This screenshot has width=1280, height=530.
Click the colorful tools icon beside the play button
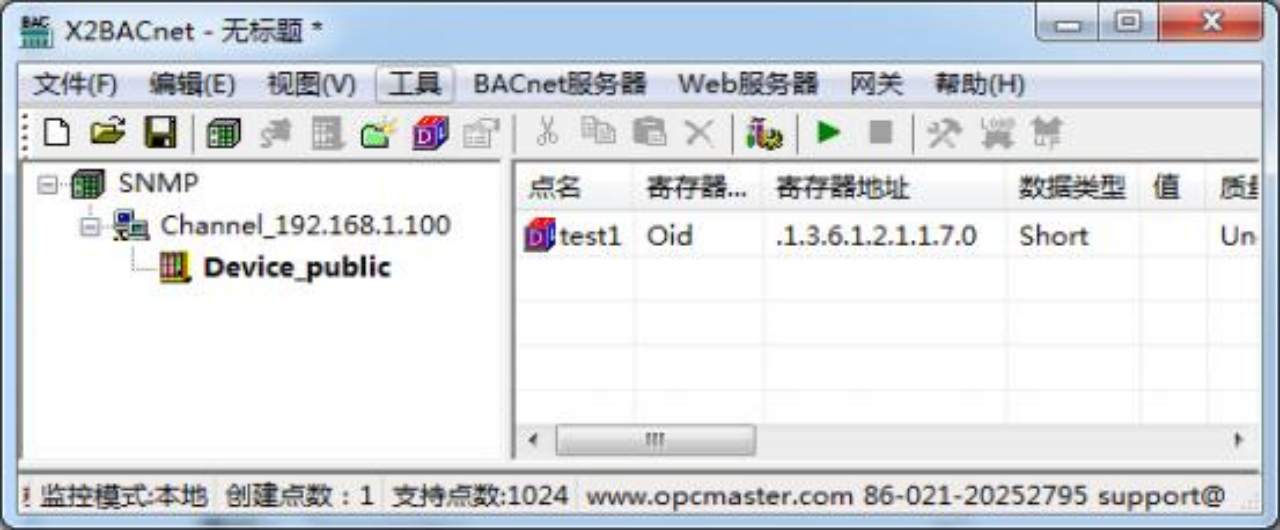[x=765, y=134]
